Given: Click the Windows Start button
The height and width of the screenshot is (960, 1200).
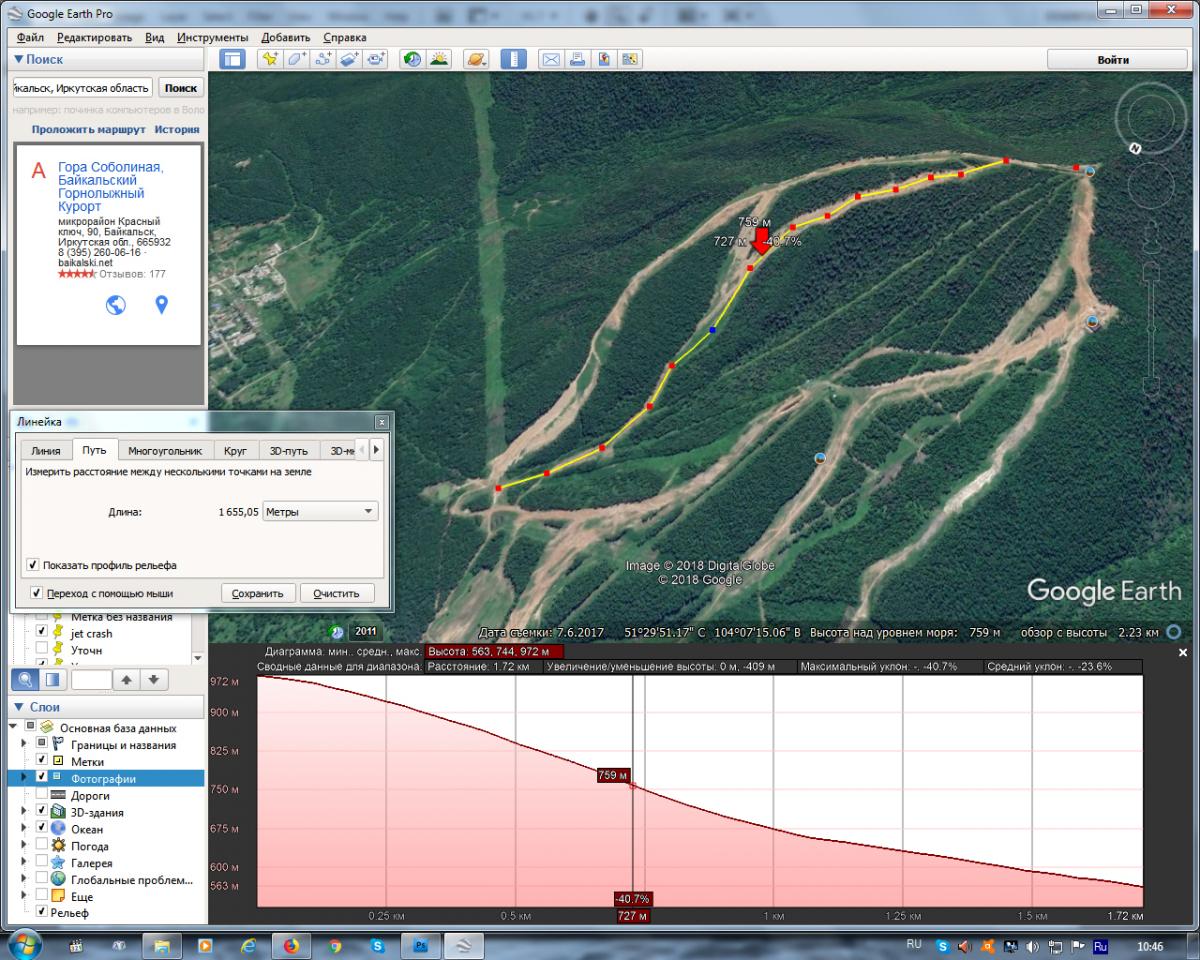Looking at the screenshot, I should 24,944.
